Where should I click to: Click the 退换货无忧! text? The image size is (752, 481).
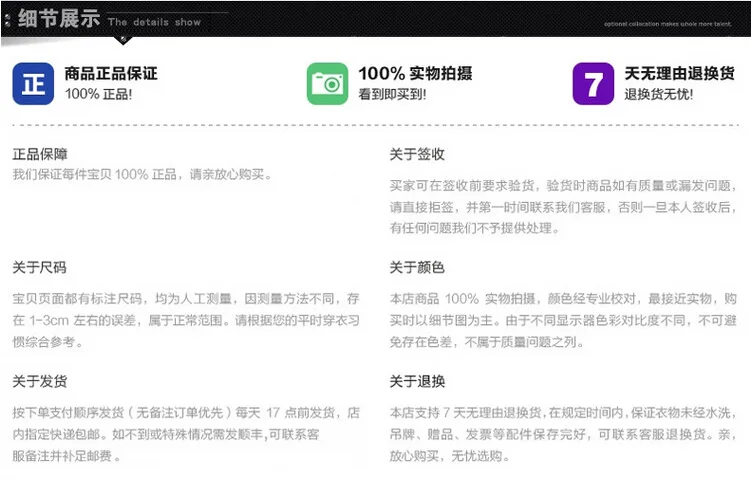(658, 94)
